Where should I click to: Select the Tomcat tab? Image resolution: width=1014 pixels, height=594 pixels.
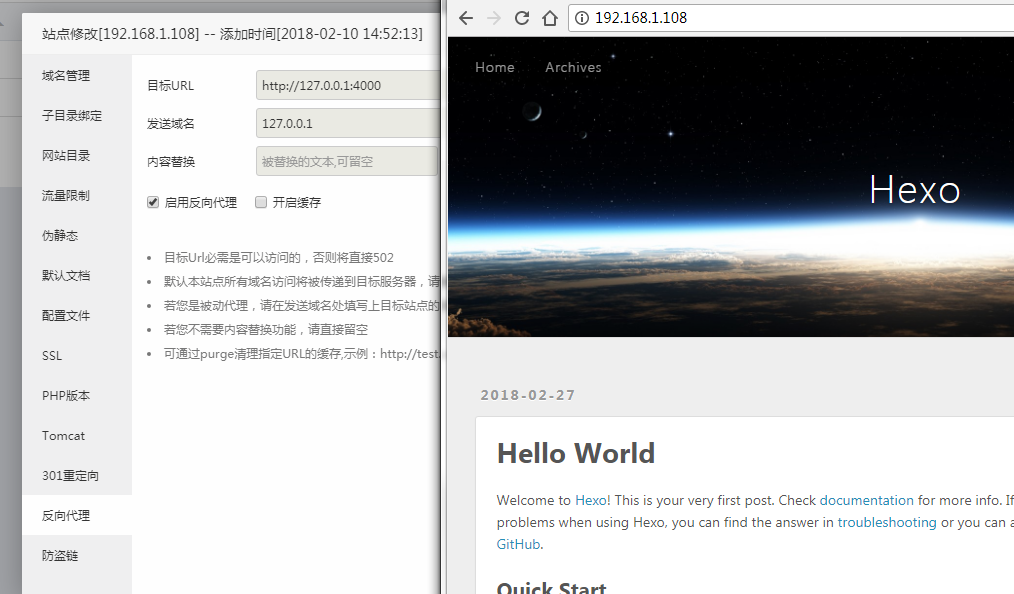(x=76, y=436)
